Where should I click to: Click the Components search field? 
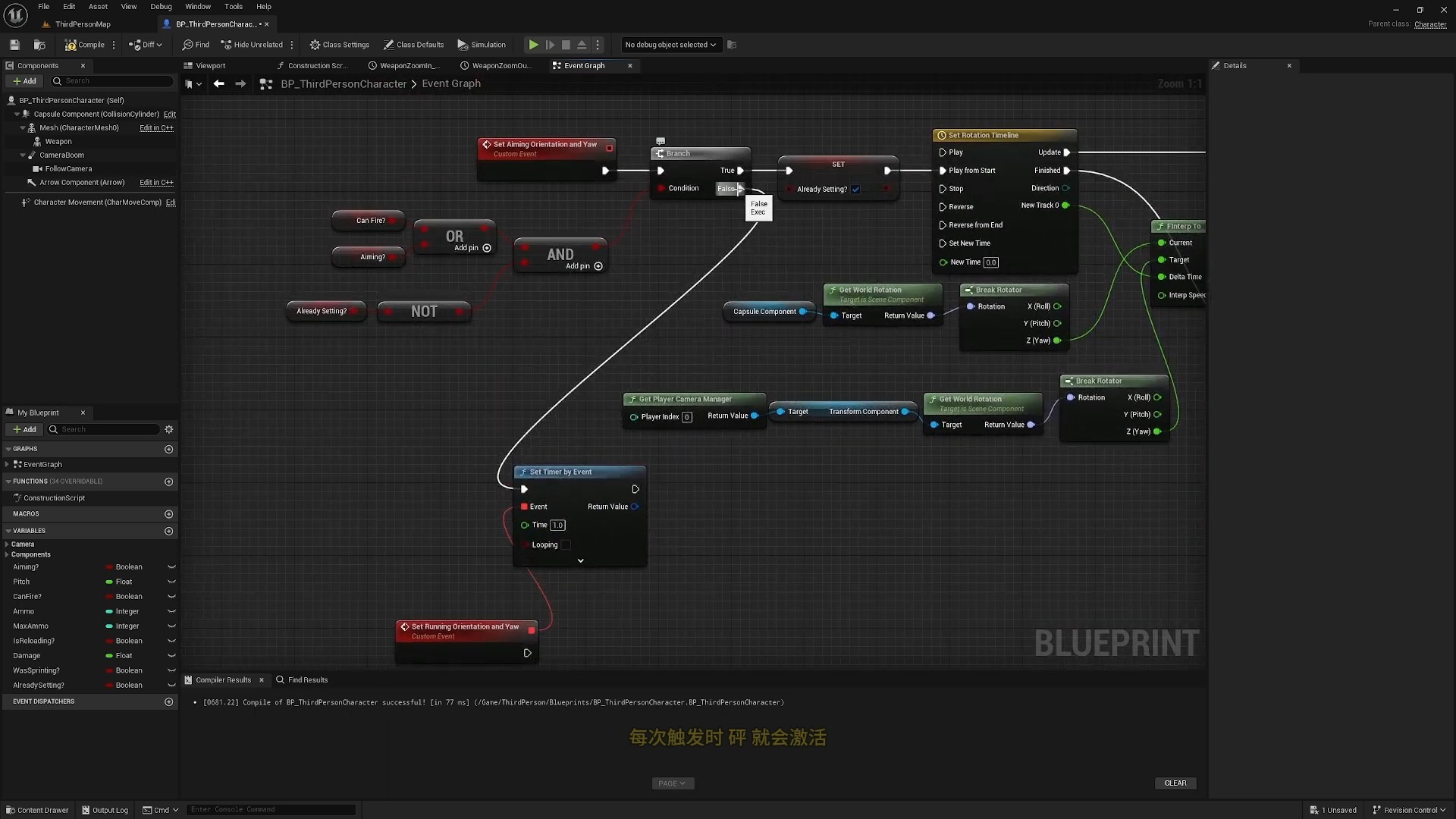click(112, 81)
